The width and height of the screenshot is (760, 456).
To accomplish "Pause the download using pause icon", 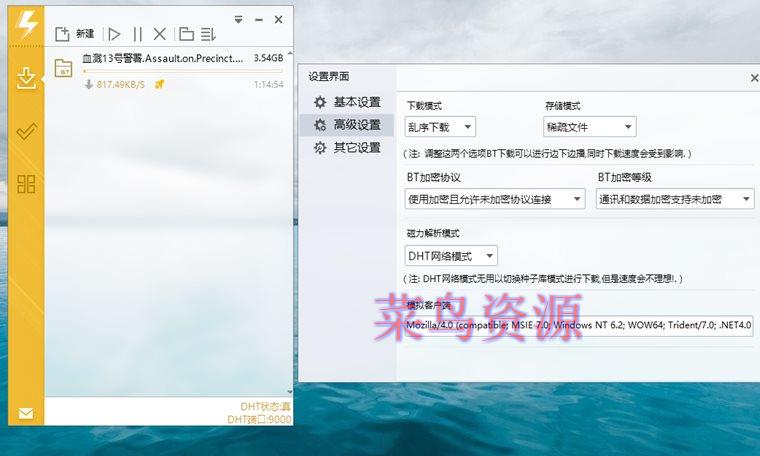I will pyautogui.click(x=137, y=34).
